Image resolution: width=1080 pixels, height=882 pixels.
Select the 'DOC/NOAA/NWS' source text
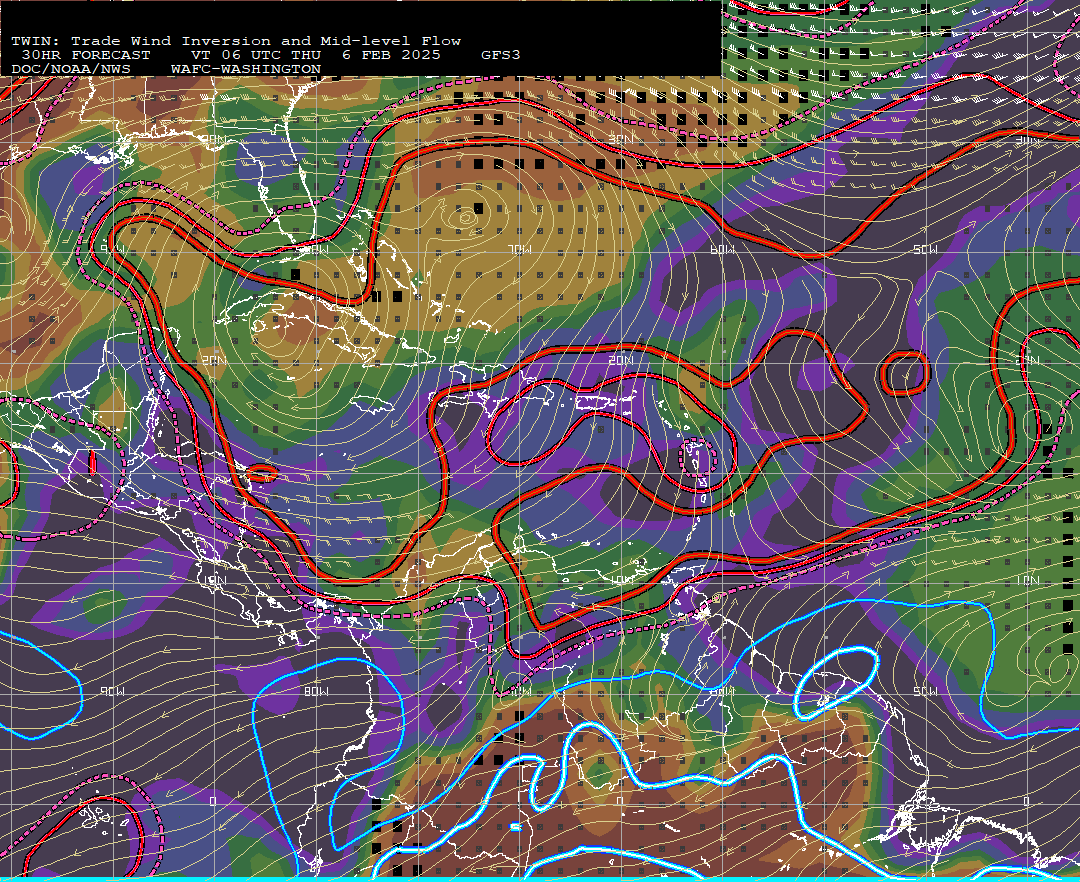click(71, 70)
